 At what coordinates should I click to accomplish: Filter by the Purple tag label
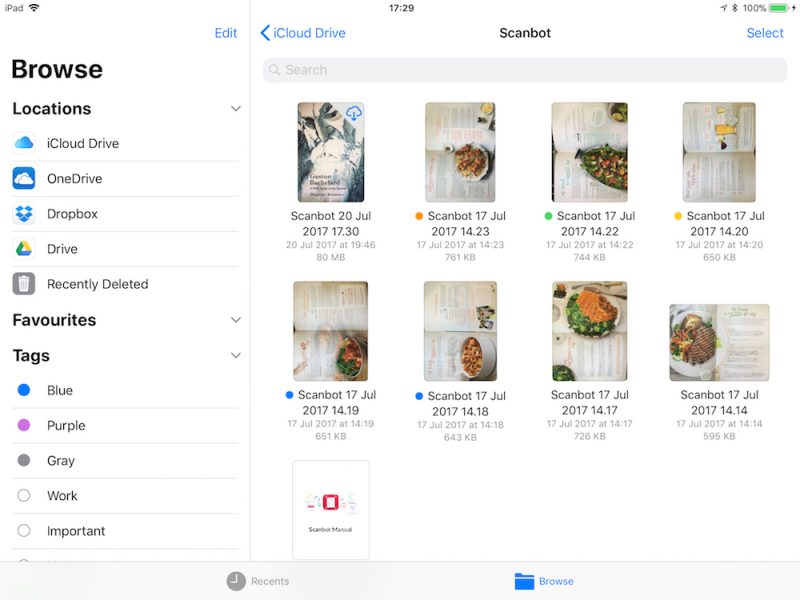click(x=66, y=426)
